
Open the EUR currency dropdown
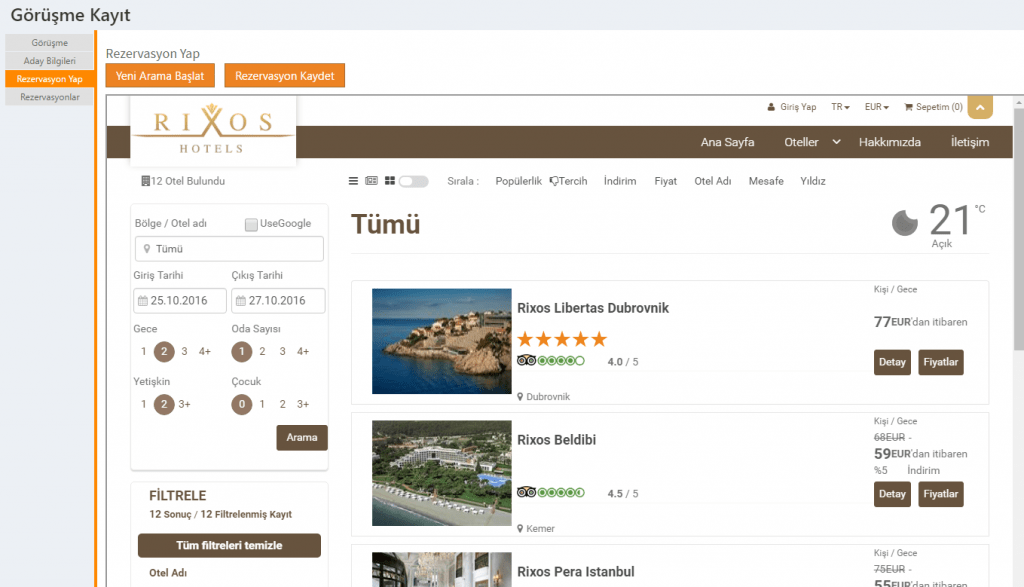pos(876,107)
